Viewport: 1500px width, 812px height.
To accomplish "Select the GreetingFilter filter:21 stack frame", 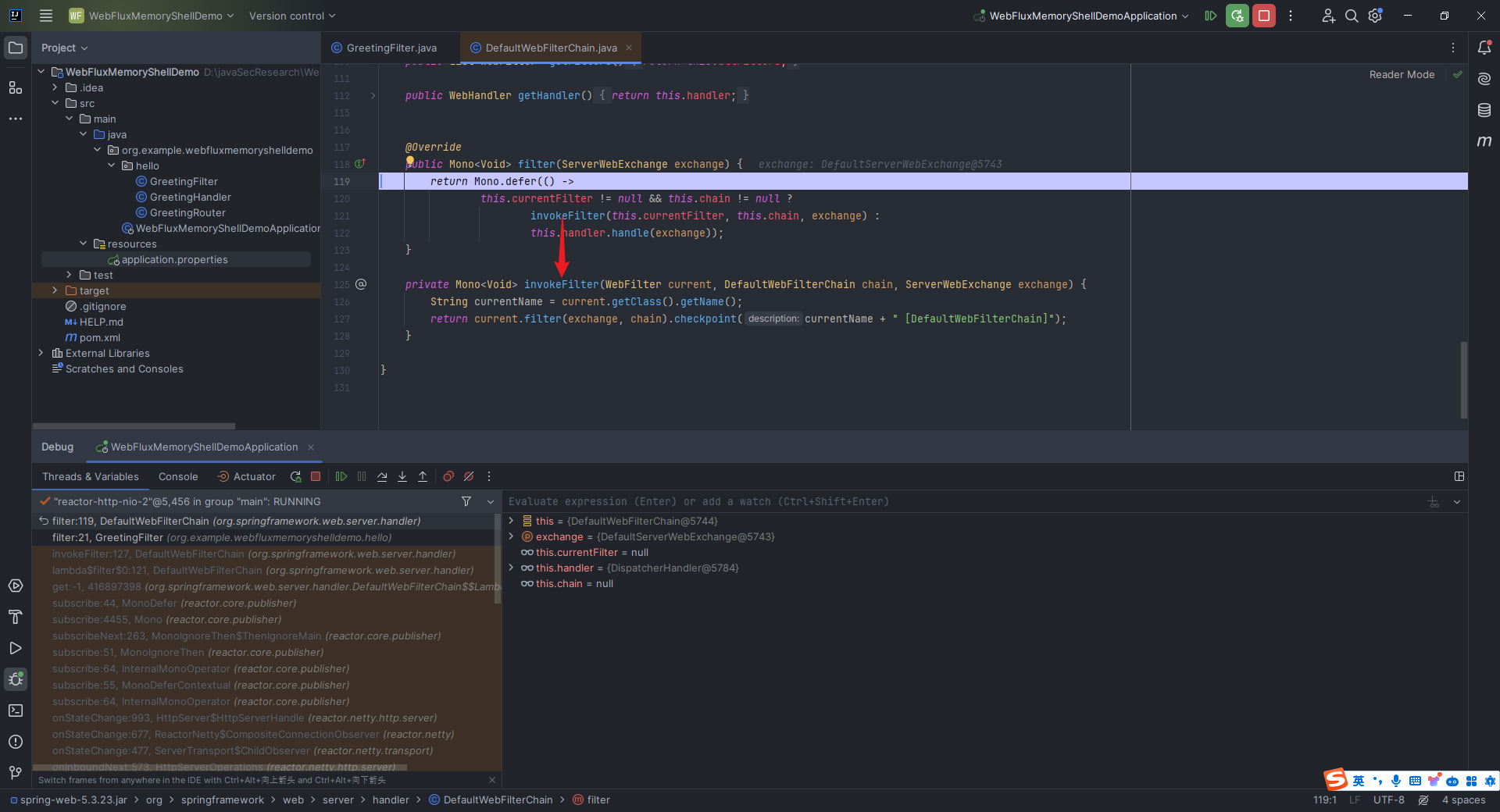I will point(262,537).
